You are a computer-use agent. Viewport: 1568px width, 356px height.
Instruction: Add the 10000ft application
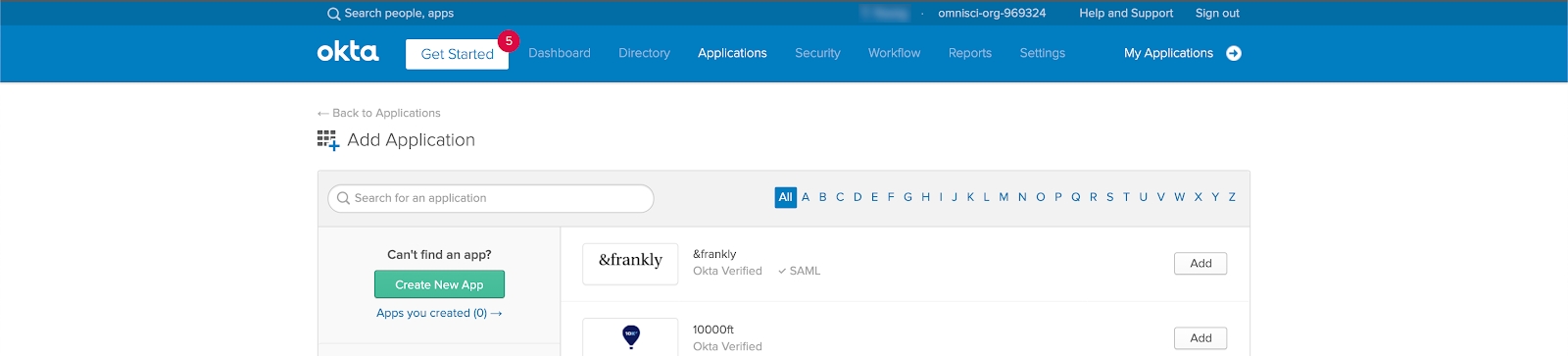pyautogui.click(x=1200, y=337)
